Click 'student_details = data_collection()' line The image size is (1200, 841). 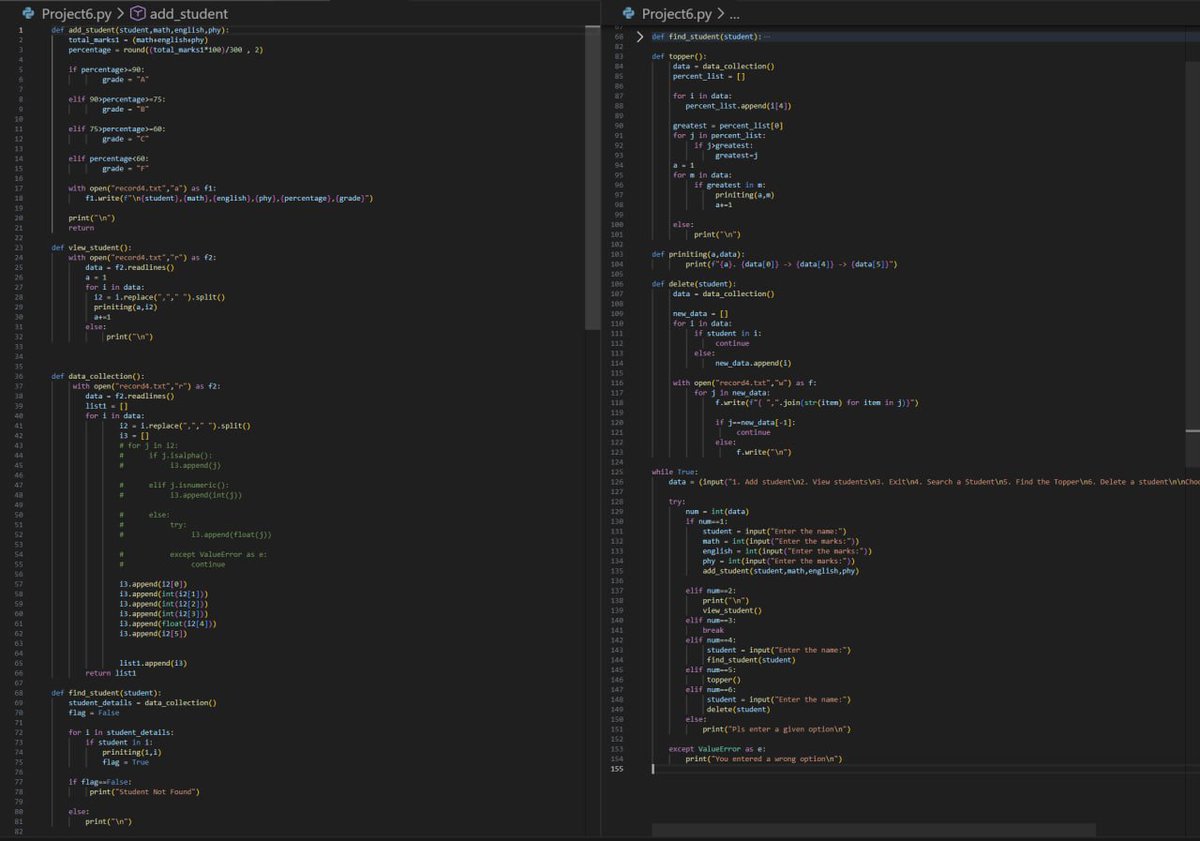click(142, 703)
